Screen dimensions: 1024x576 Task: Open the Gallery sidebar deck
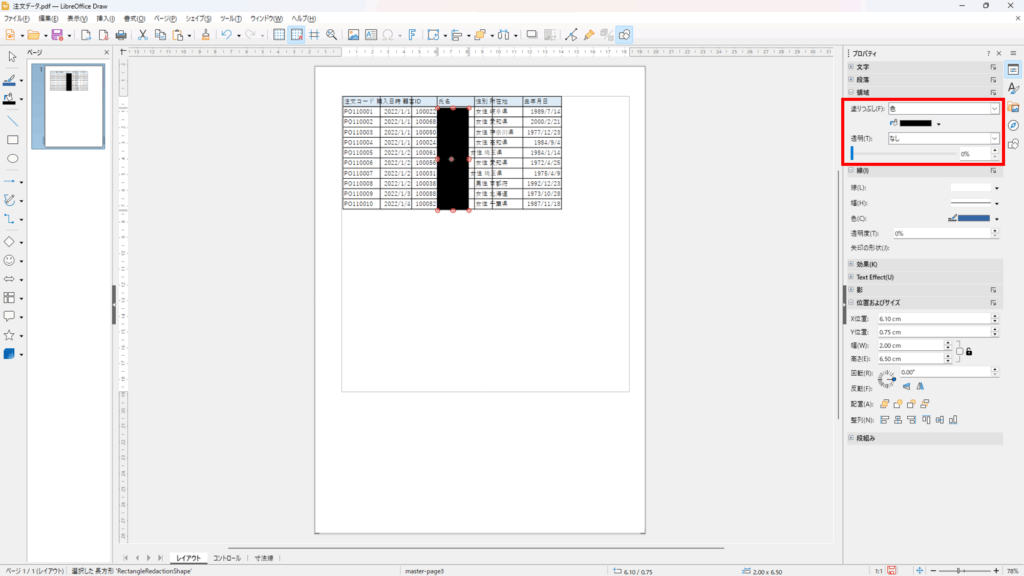pos(1012,107)
